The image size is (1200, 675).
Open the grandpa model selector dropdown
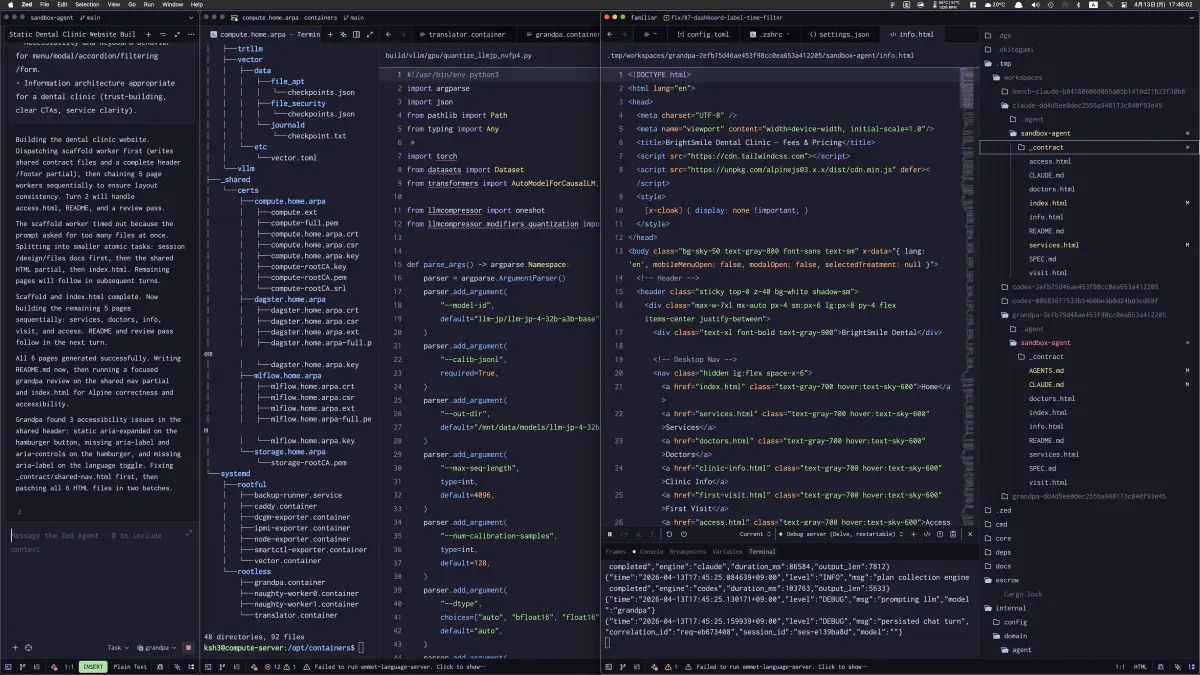point(156,647)
